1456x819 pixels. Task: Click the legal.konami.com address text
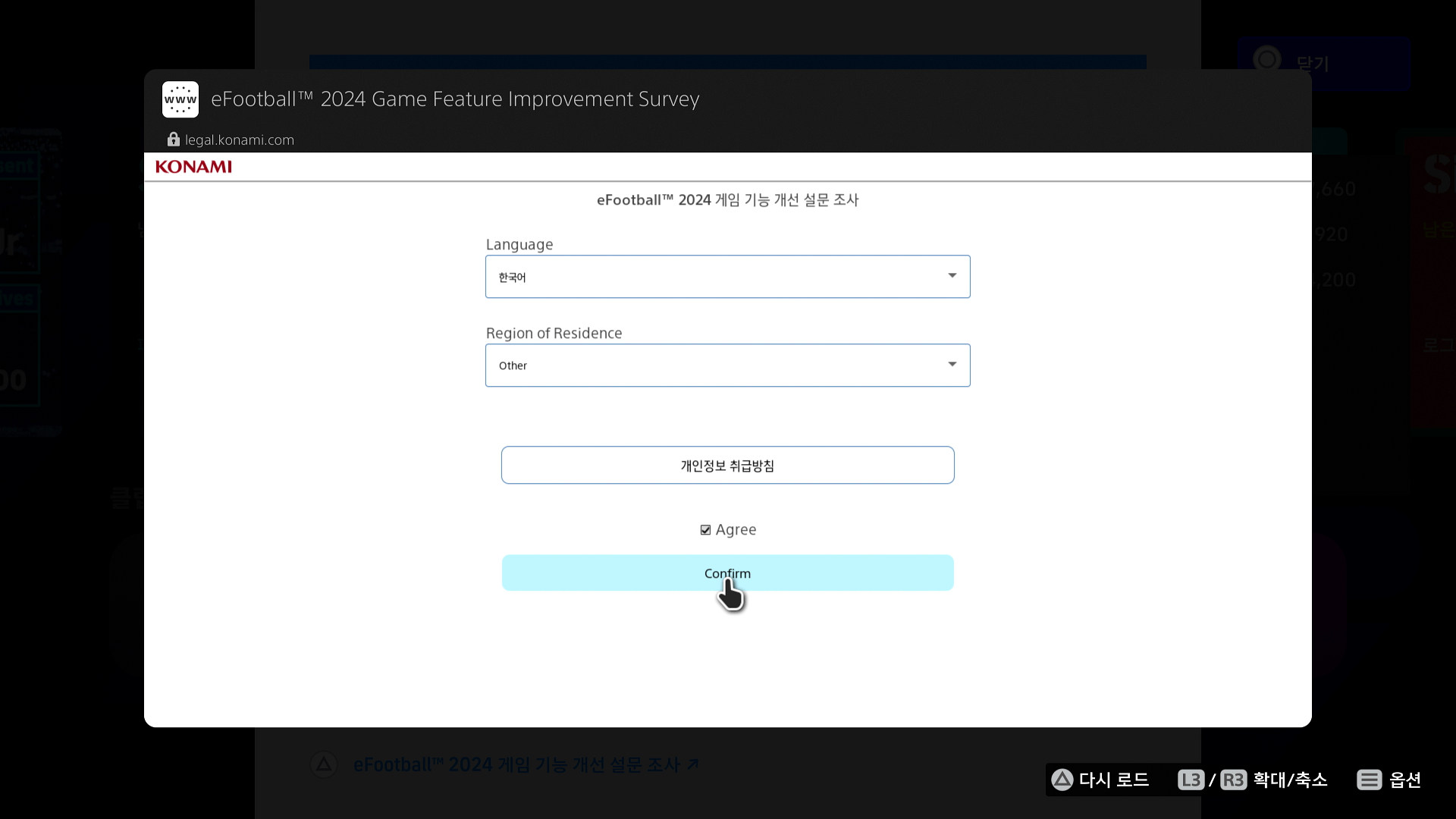click(240, 140)
